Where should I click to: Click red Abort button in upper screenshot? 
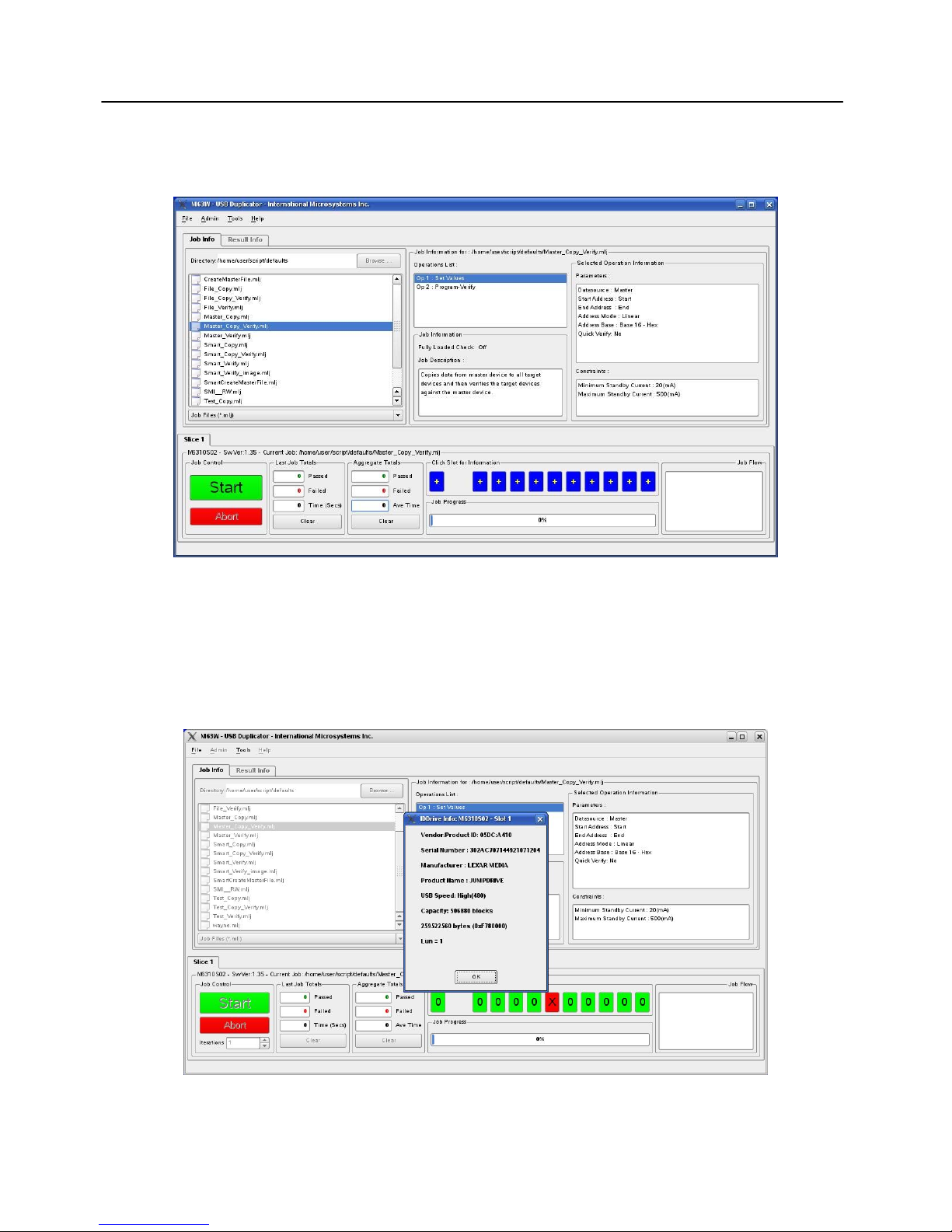(x=226, y=516)
